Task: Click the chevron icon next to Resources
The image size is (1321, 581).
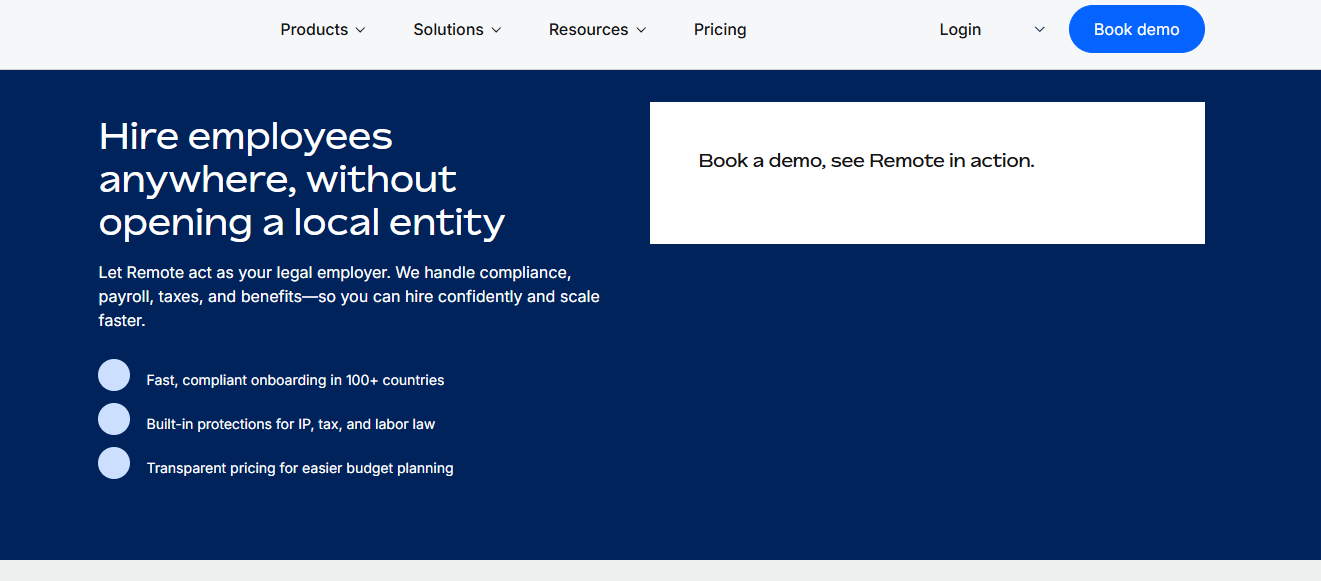Action: pos(641,30)
